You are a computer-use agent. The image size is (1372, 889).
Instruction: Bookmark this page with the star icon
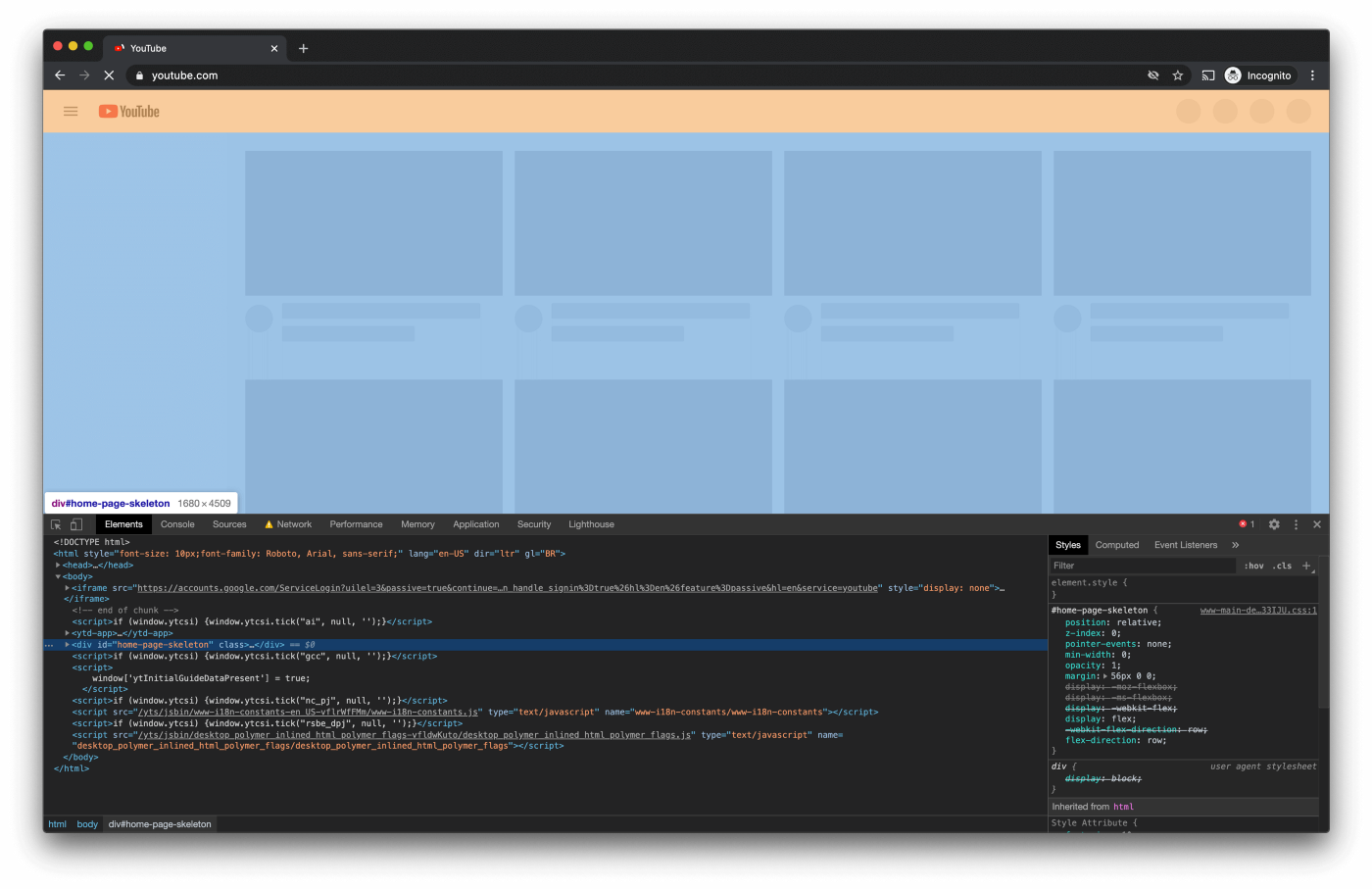(1178, 75)
